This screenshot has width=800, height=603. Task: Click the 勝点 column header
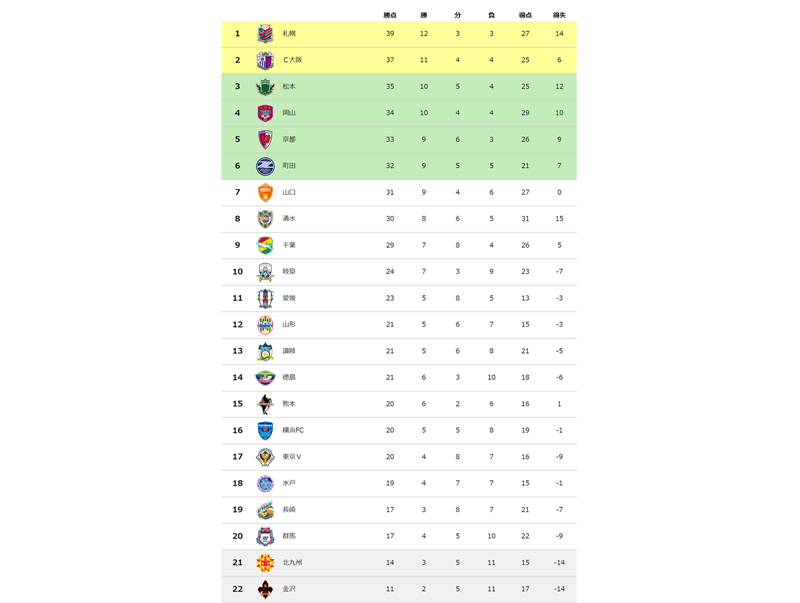click(x=390, y=15)
